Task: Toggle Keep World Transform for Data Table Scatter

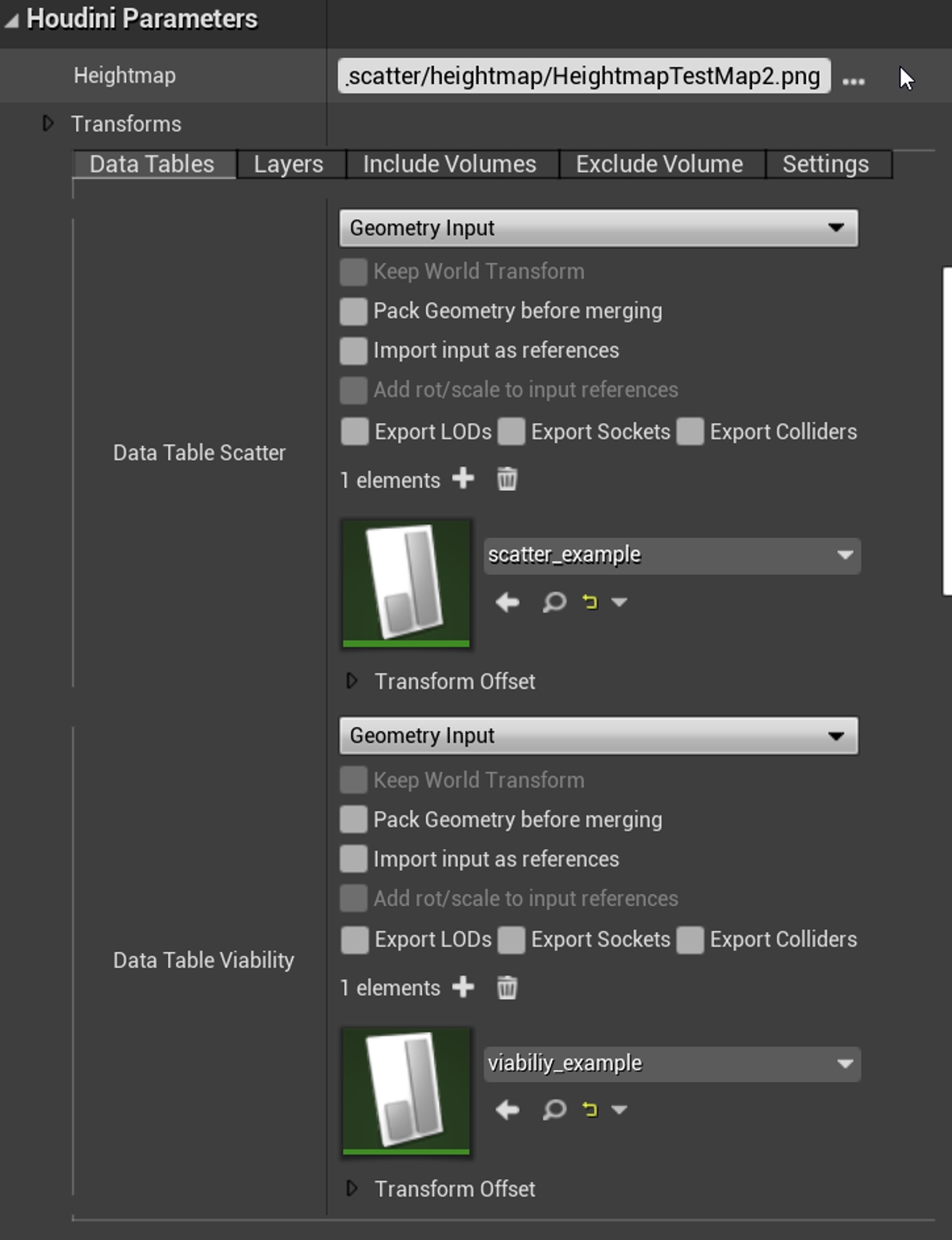Action: tap(353, 271)
